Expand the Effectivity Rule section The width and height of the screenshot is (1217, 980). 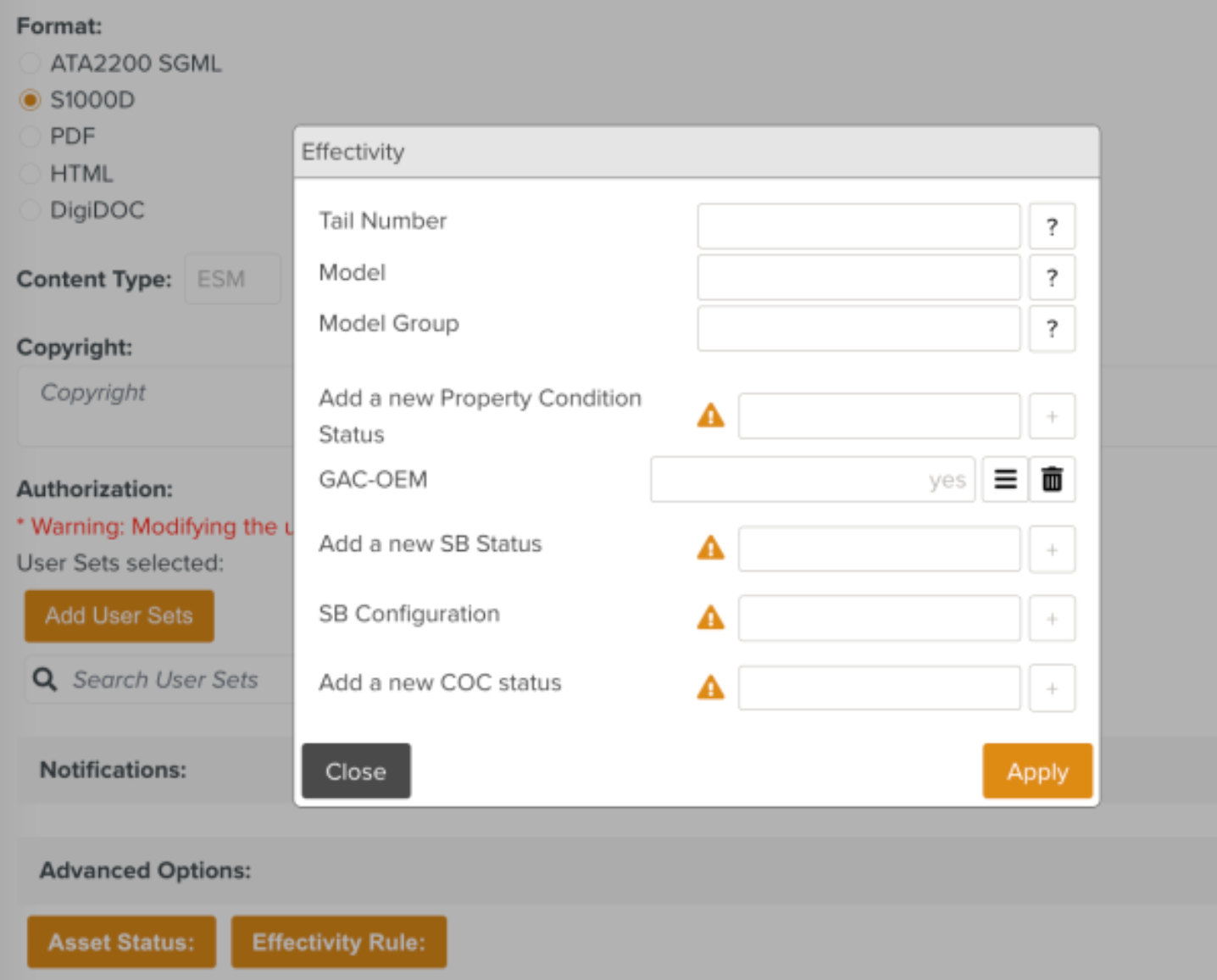[x=338, y=942]
